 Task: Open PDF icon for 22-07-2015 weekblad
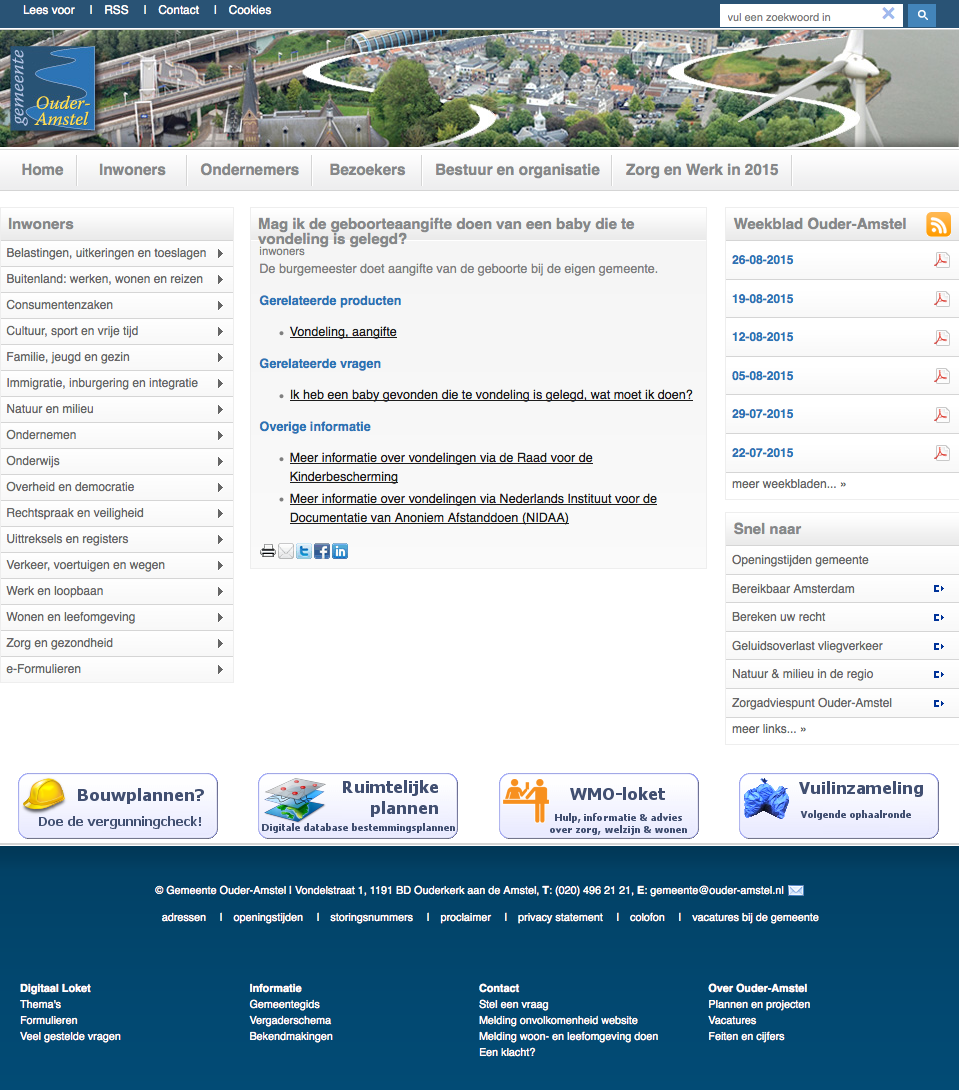pyautogui.click(x=942, y=453)
